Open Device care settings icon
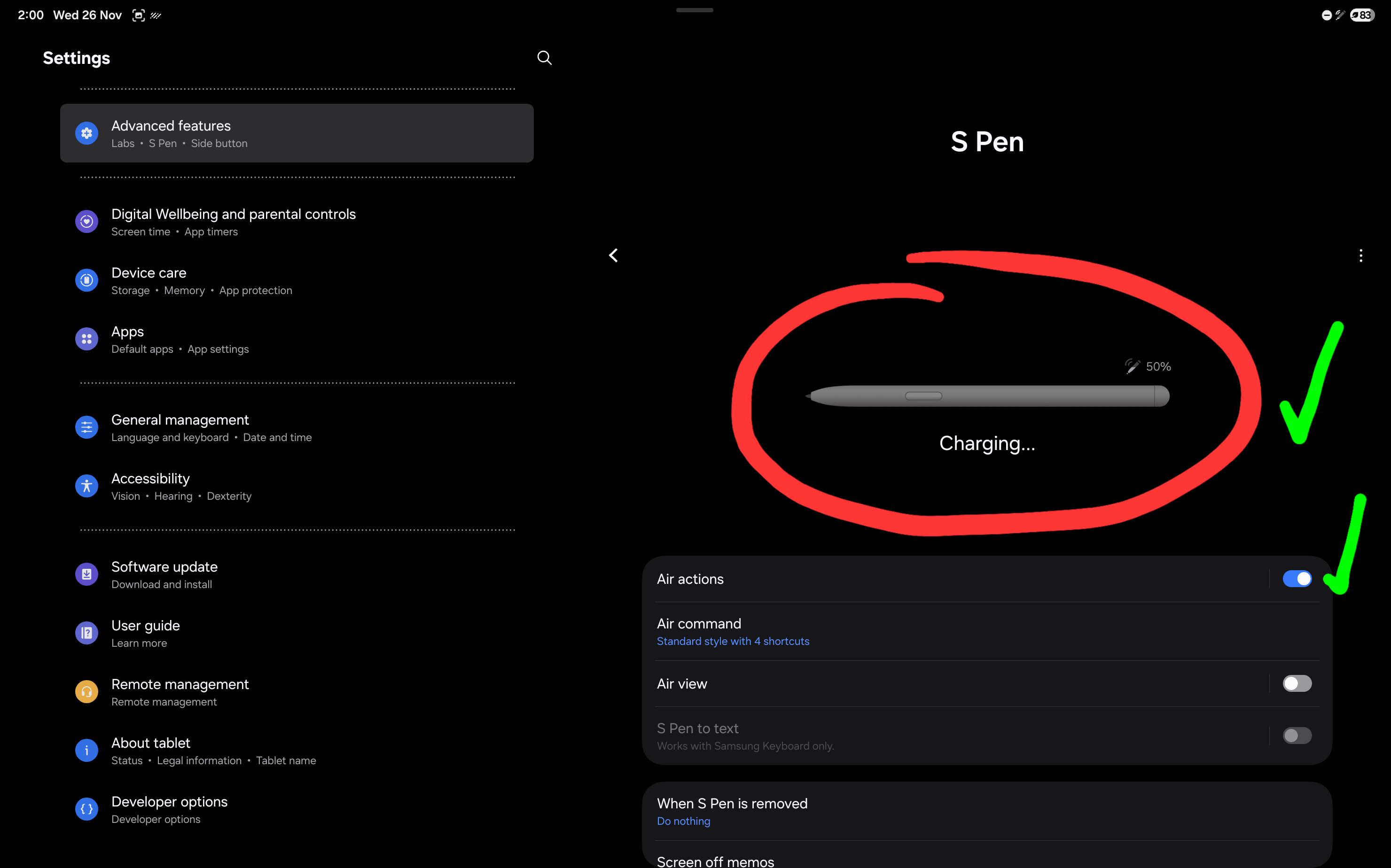 click(x=86, y=279)
